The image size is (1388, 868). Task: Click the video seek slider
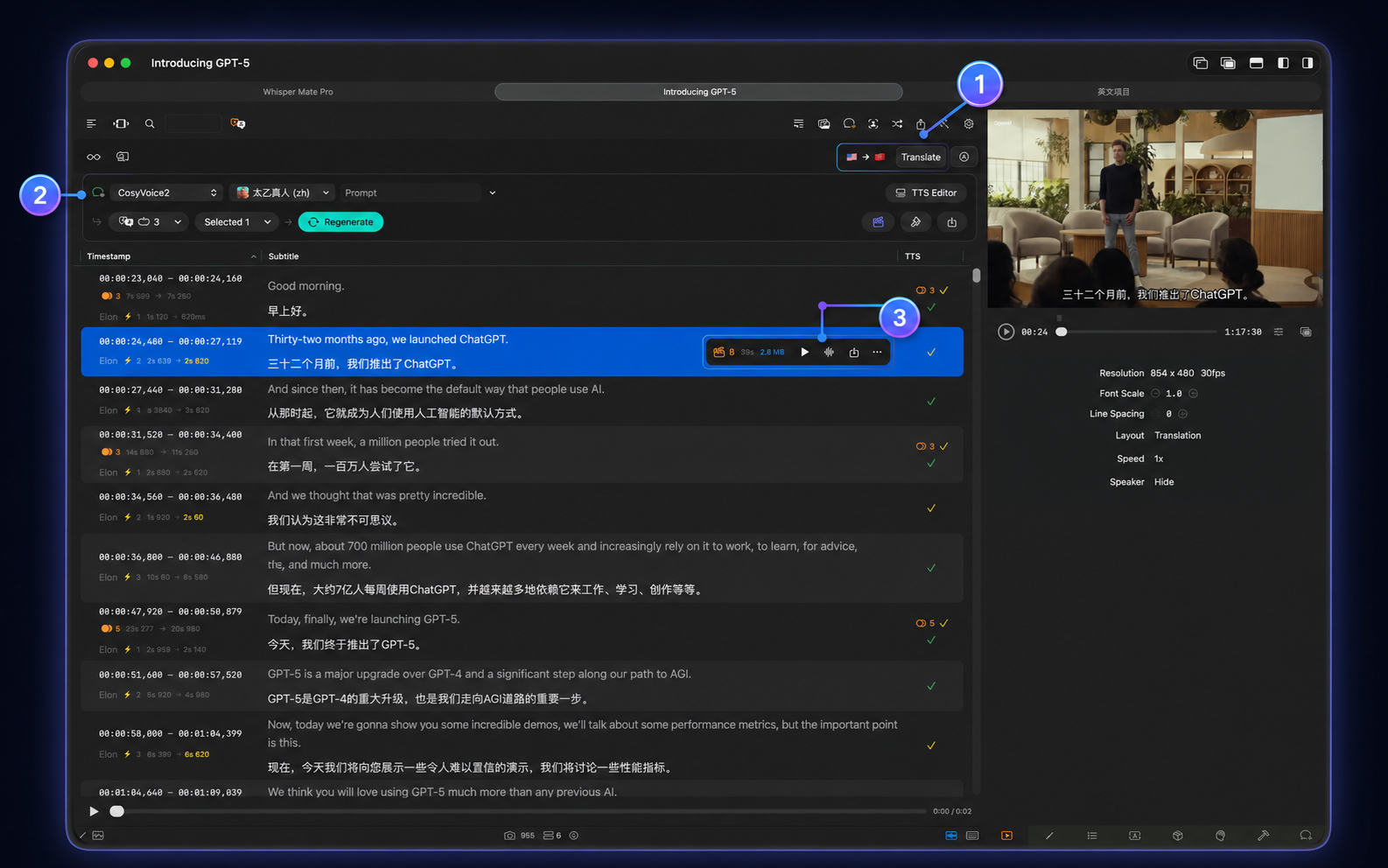tap(1136, 332)
